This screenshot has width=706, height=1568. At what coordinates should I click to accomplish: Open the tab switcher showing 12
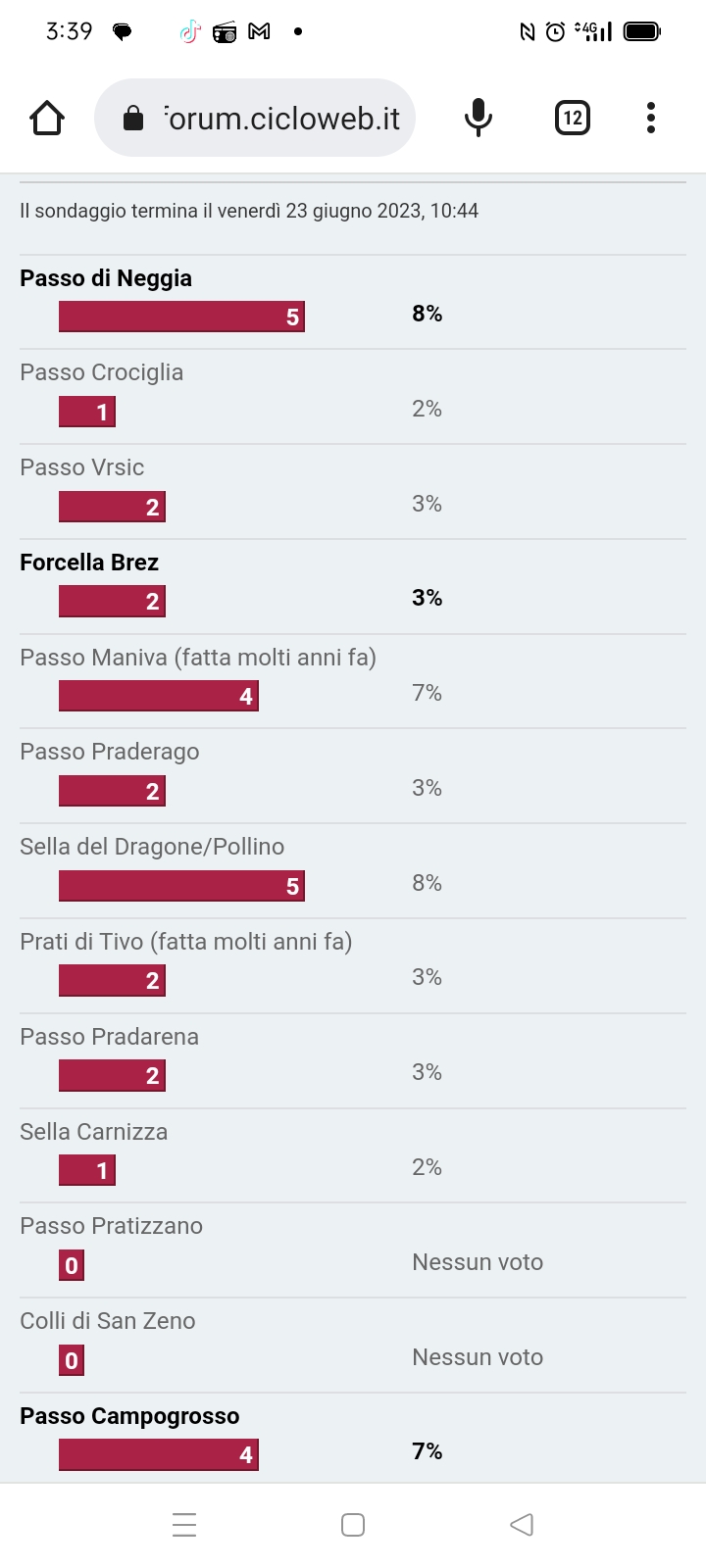point(573,118)
